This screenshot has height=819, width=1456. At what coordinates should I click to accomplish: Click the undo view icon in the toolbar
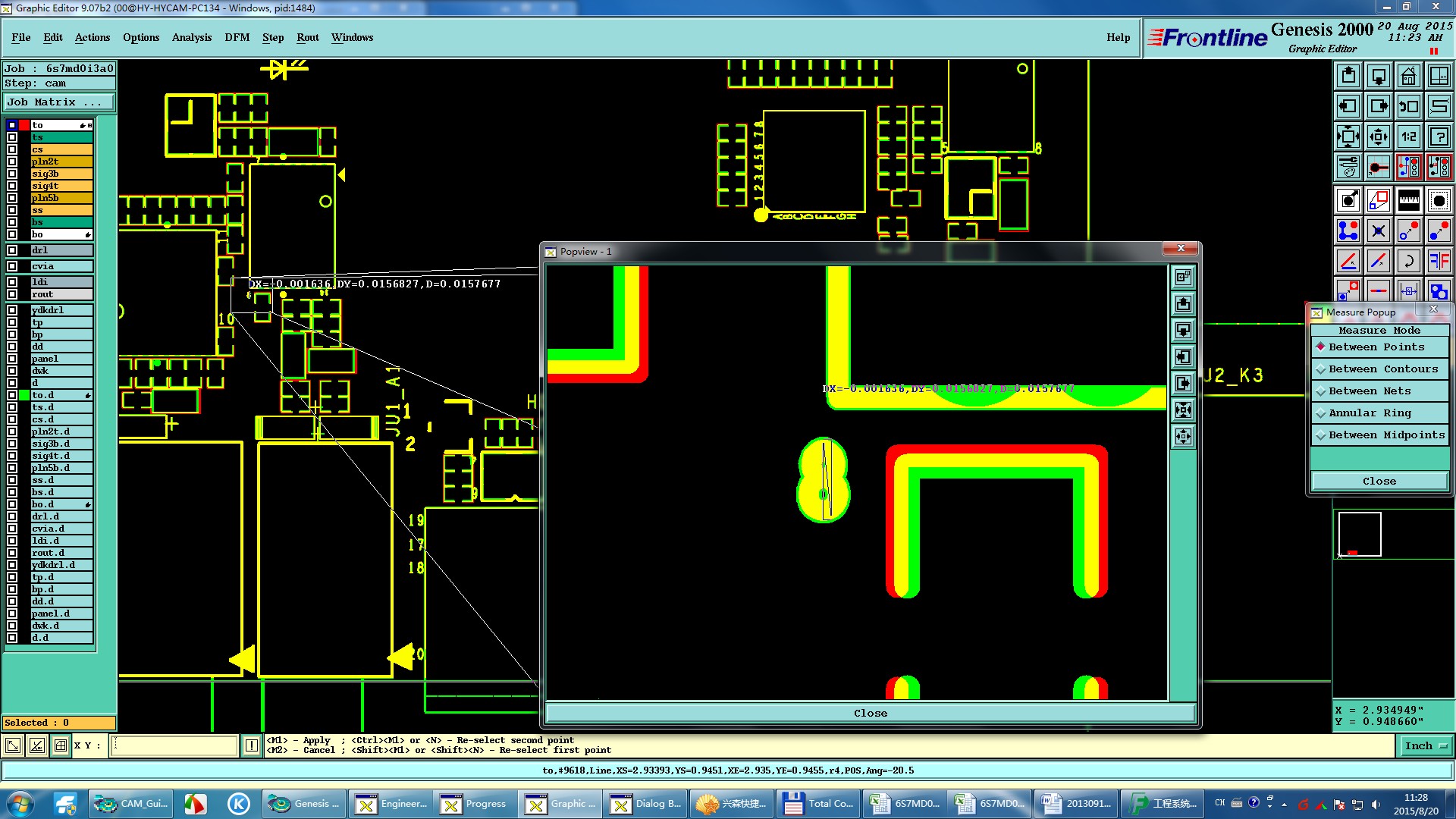1408,106
